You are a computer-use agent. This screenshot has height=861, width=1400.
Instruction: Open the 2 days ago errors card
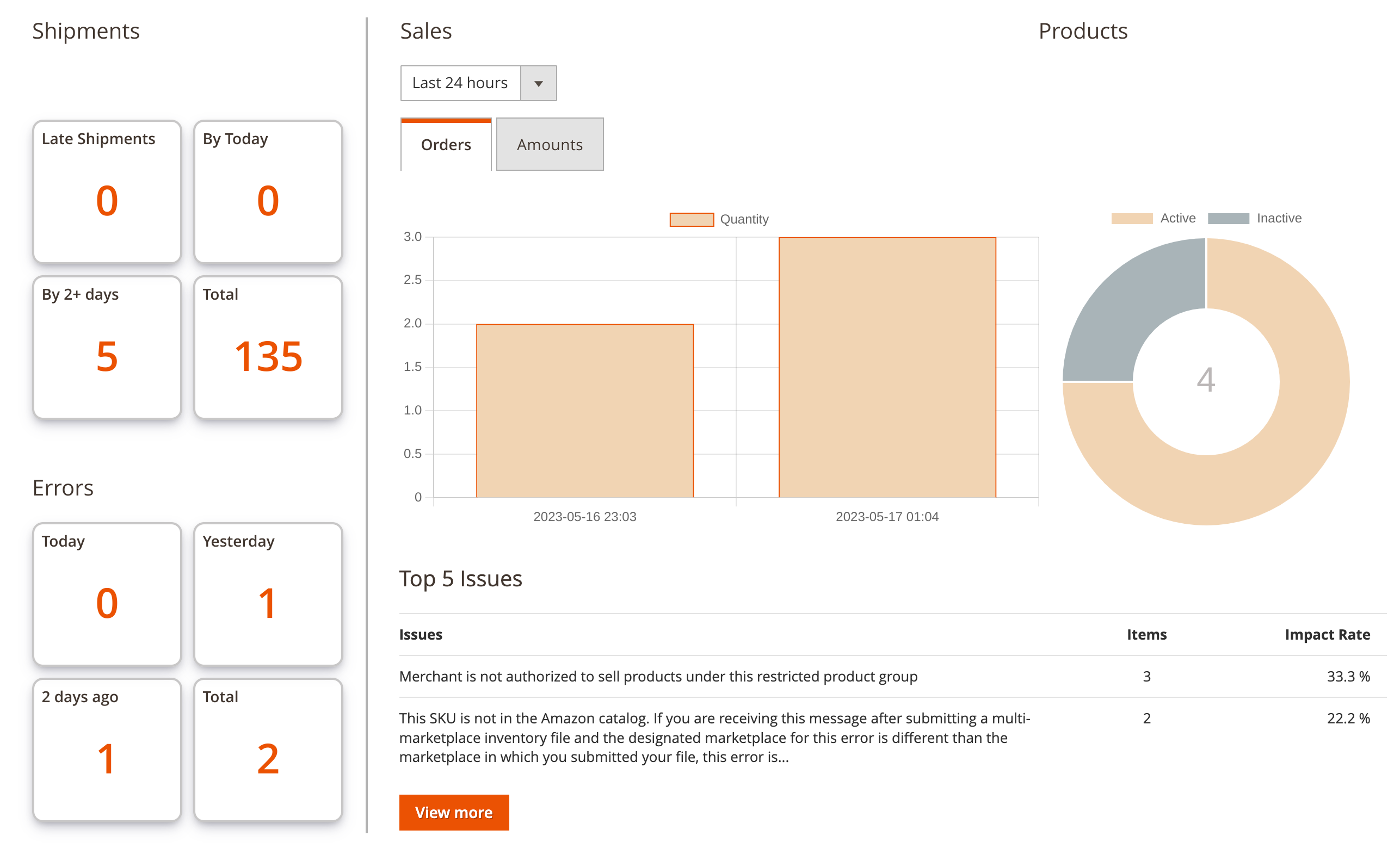(107, 749)
